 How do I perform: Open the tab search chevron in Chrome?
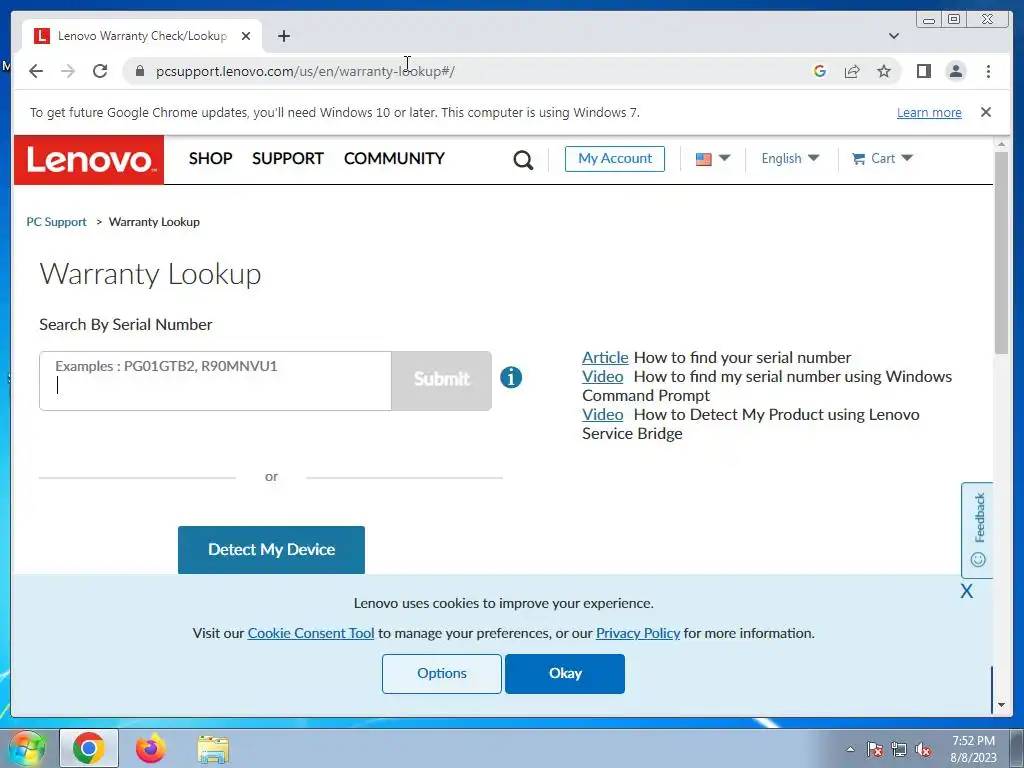point(893,36)
